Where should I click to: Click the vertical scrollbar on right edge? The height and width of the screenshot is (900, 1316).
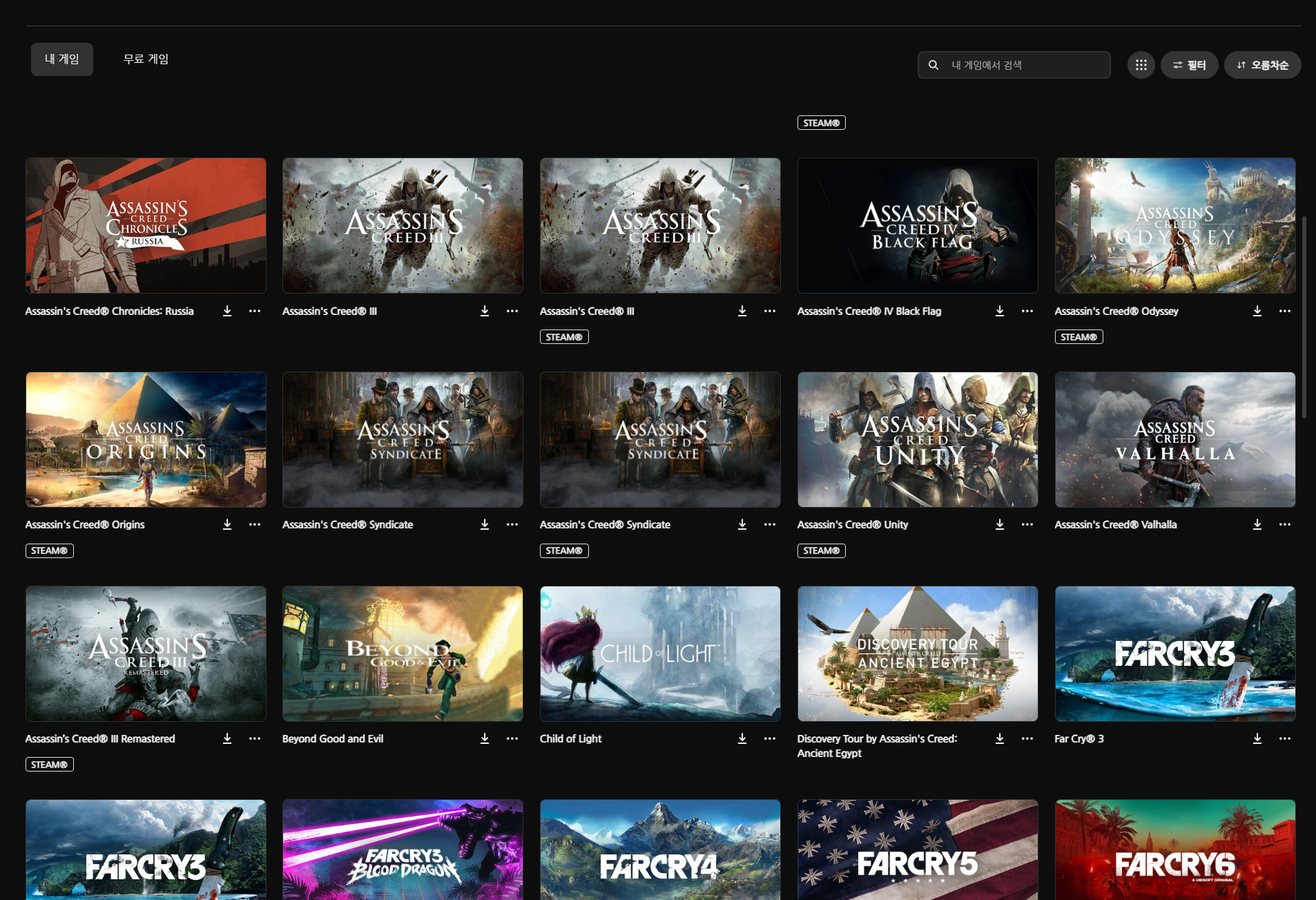[1304, 318]
